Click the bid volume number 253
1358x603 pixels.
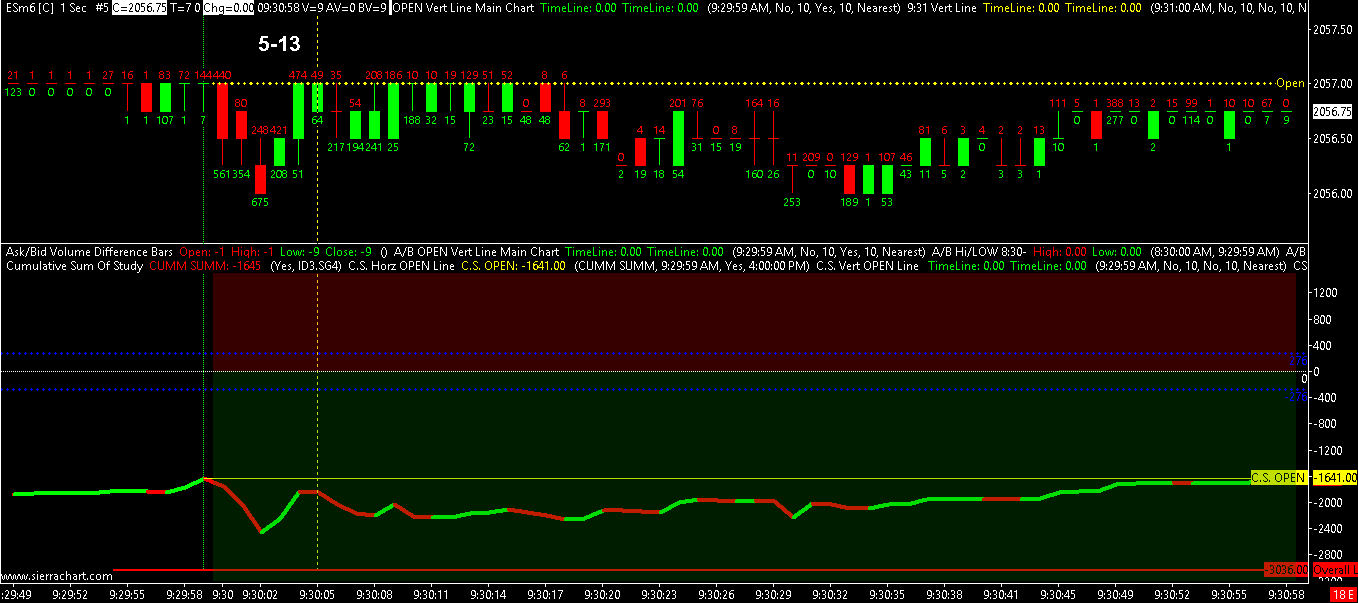click(x=792, y=202)
